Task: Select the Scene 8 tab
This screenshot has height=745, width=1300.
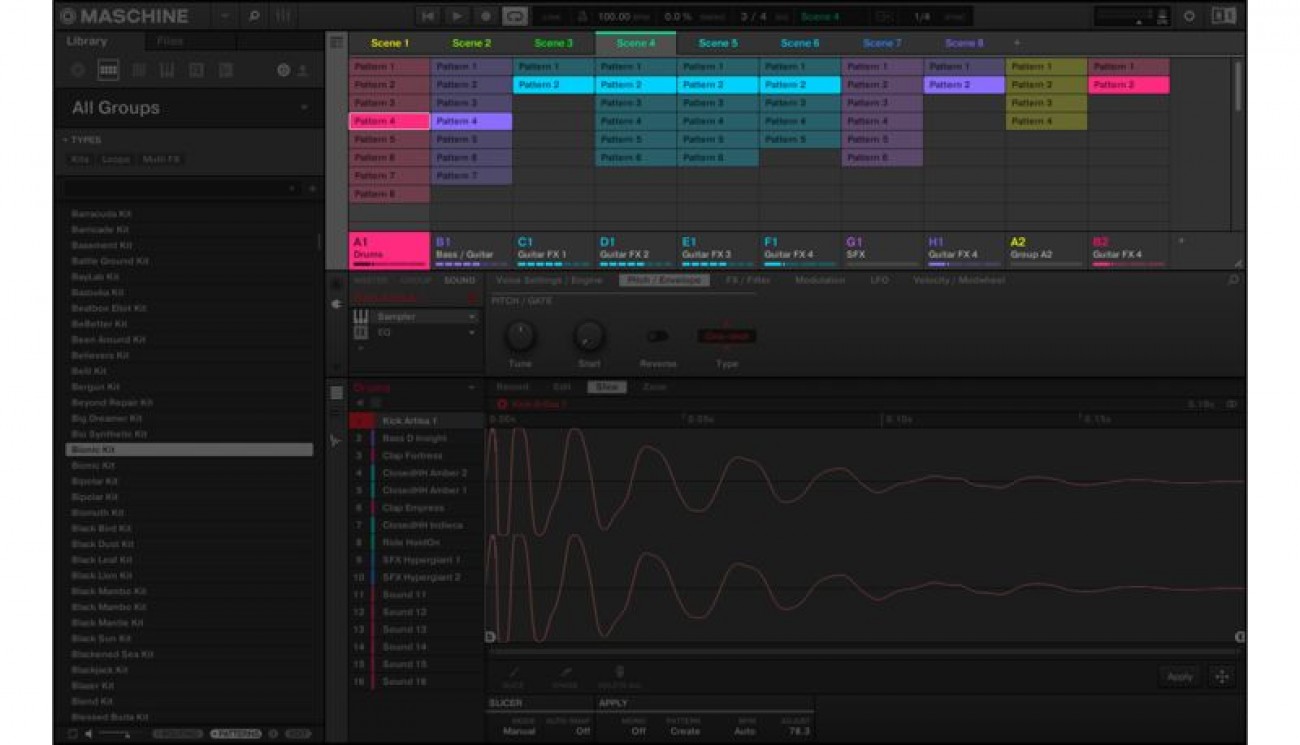Action: point(964,43)
